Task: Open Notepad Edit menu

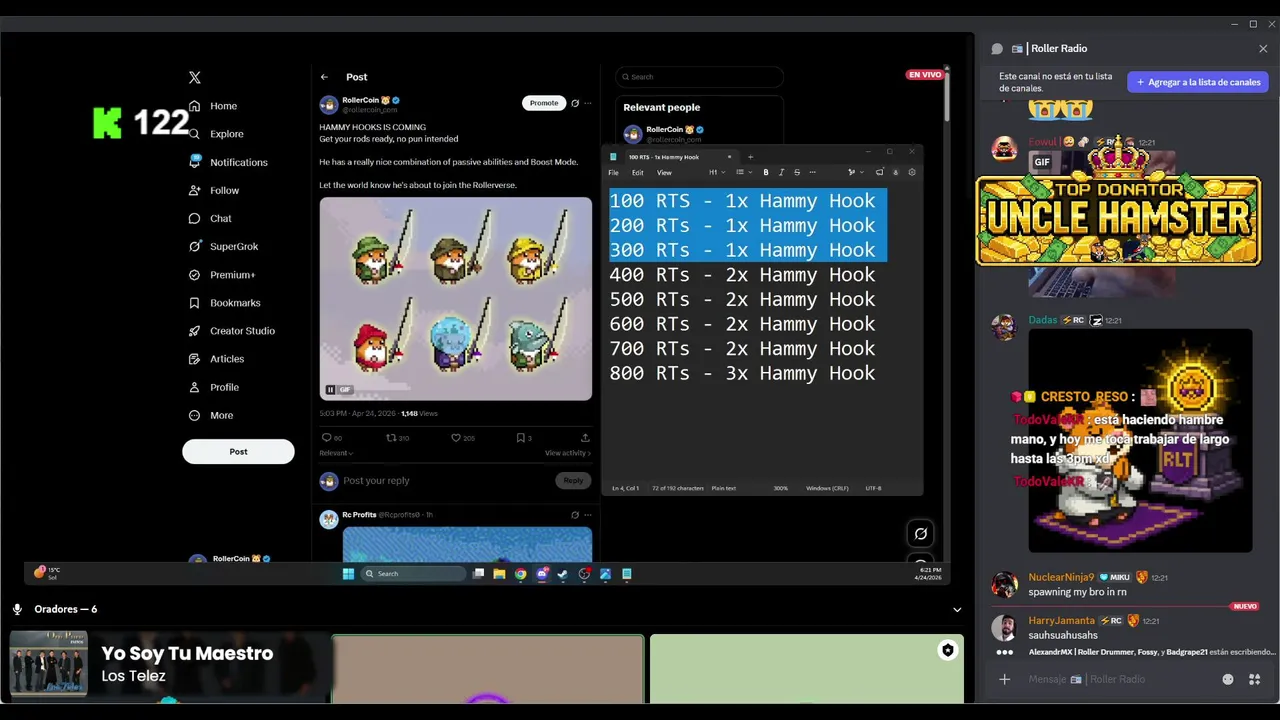Action: coord(637,172)
